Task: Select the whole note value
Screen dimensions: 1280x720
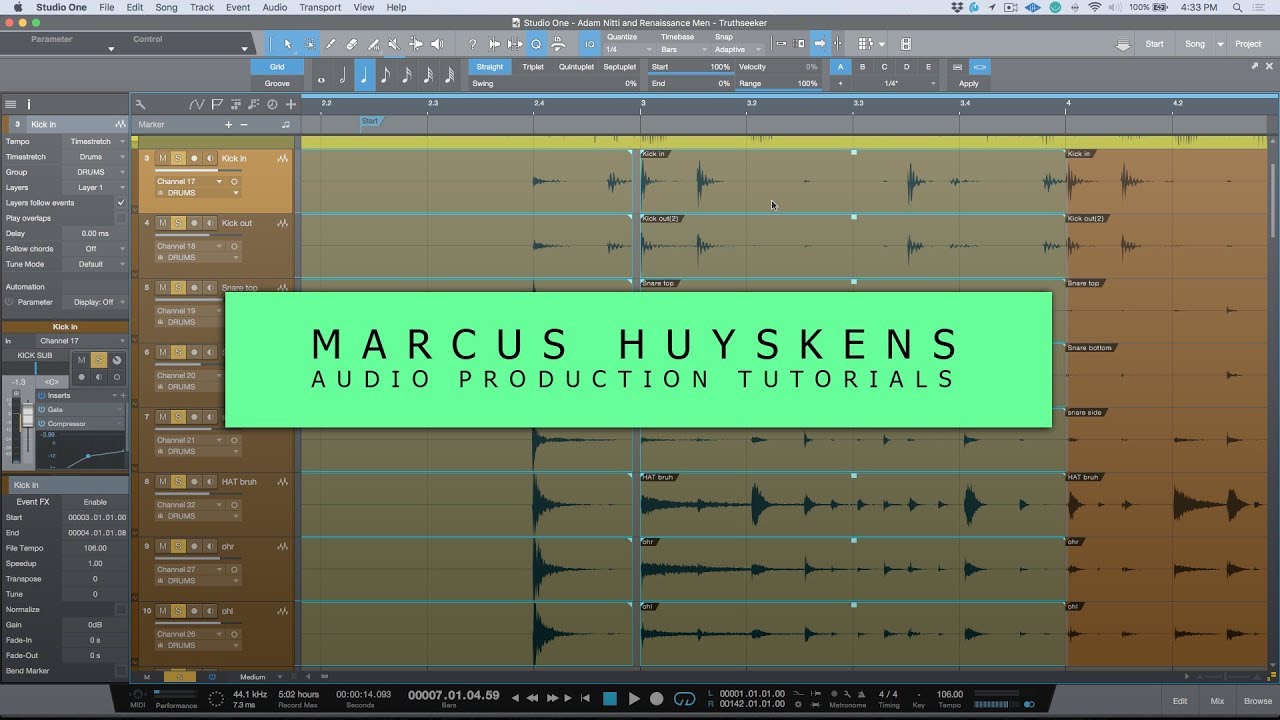Action: coord(321,76)
